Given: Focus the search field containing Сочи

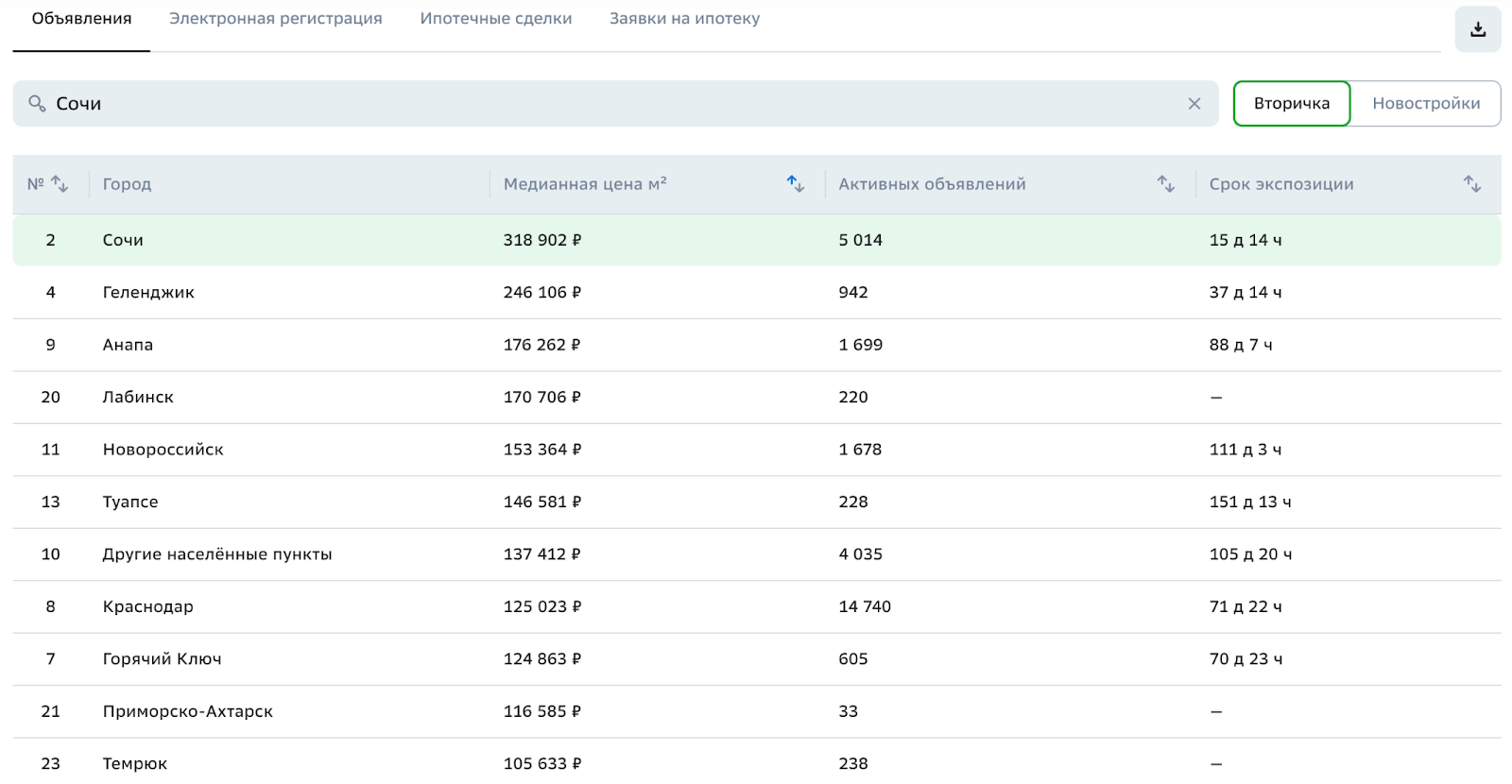Looking at the screenshot, I should [x=615, y=104].
